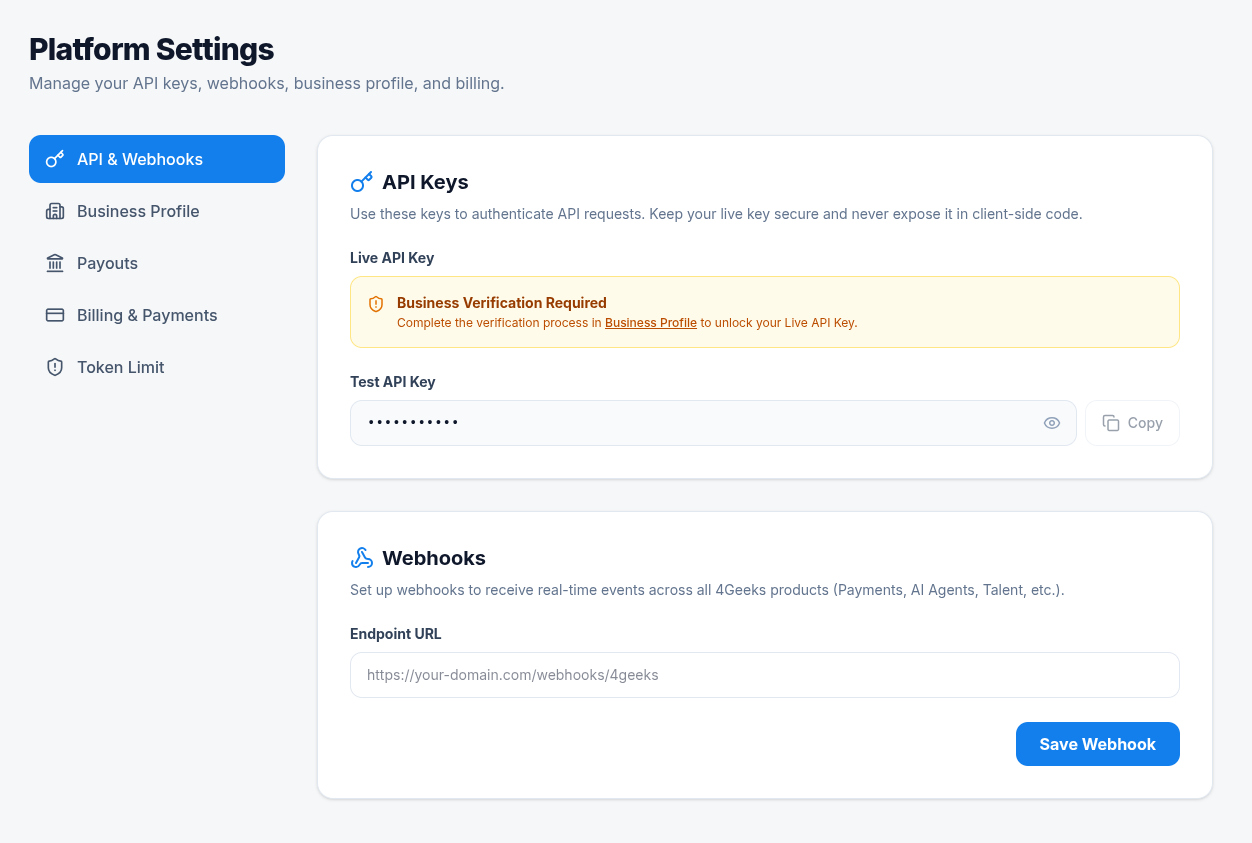This screenshot has width=1252, height=843.
Task: Click the copy icon inside the Copy button
Action: pyautogui.click(x=1112, y=423)
